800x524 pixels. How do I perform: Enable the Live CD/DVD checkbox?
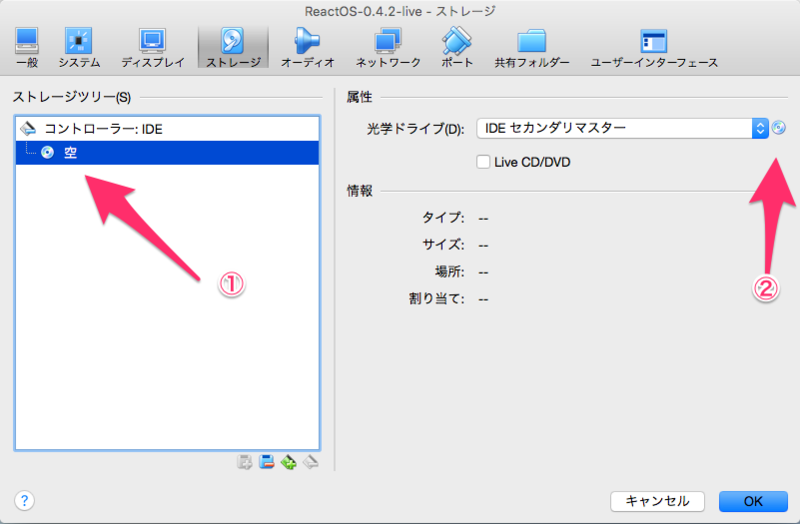[483, 162]
